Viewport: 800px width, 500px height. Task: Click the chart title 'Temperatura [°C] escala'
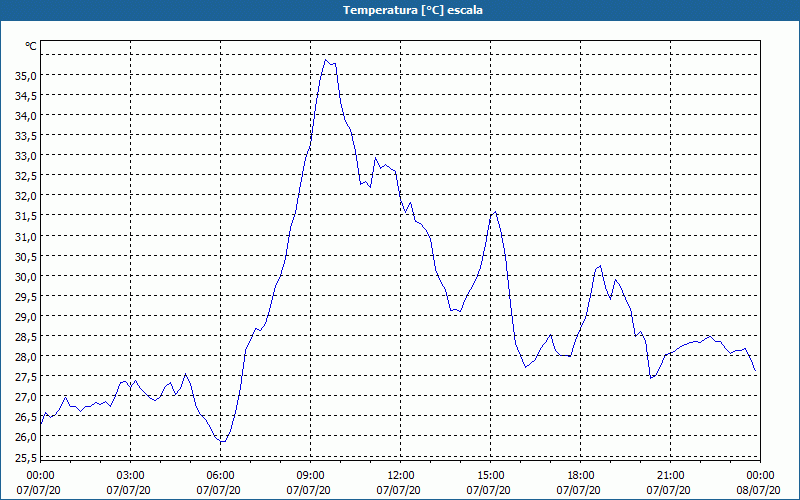click(x=413, y=10)
